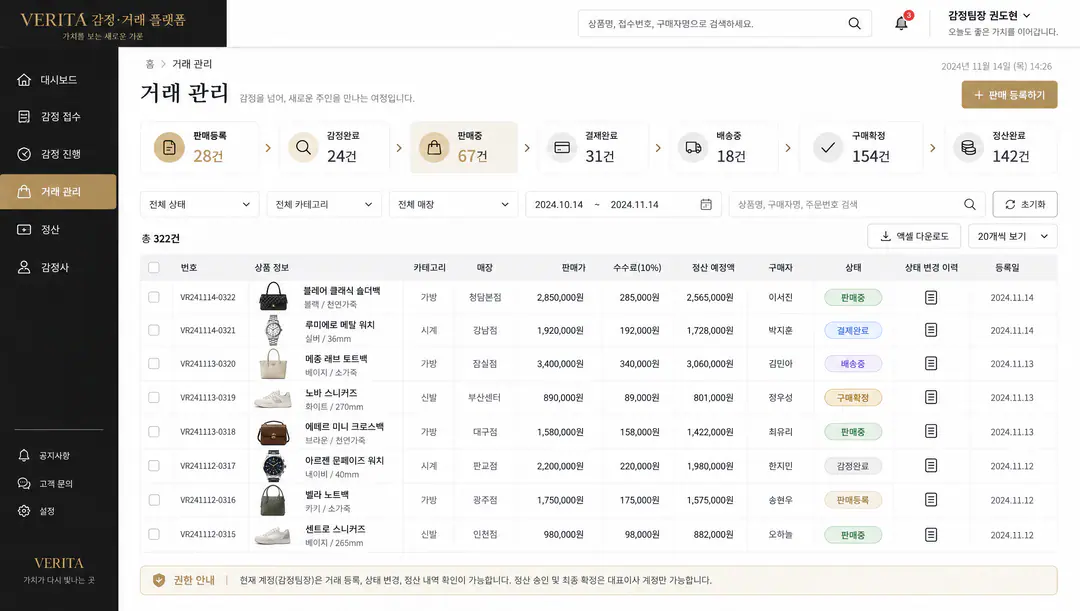
Task: Open status history icon for VR241113-0318
Action: [x=931, y=432]
